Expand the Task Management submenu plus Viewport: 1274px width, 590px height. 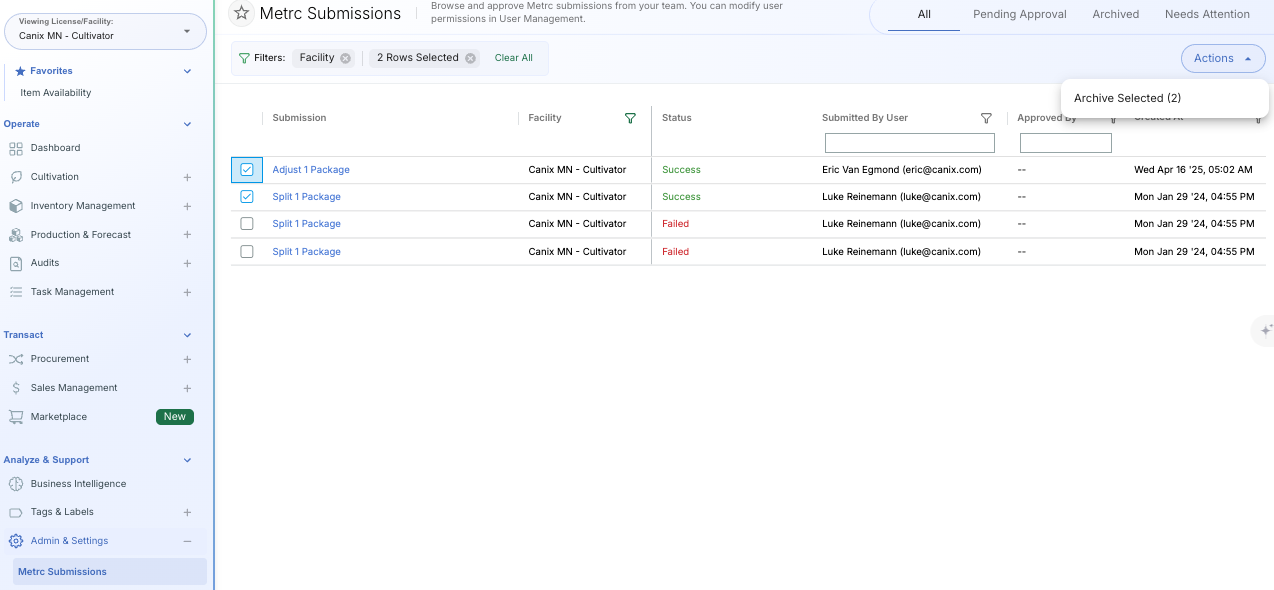pyautogui.click(x=187, y=292)
